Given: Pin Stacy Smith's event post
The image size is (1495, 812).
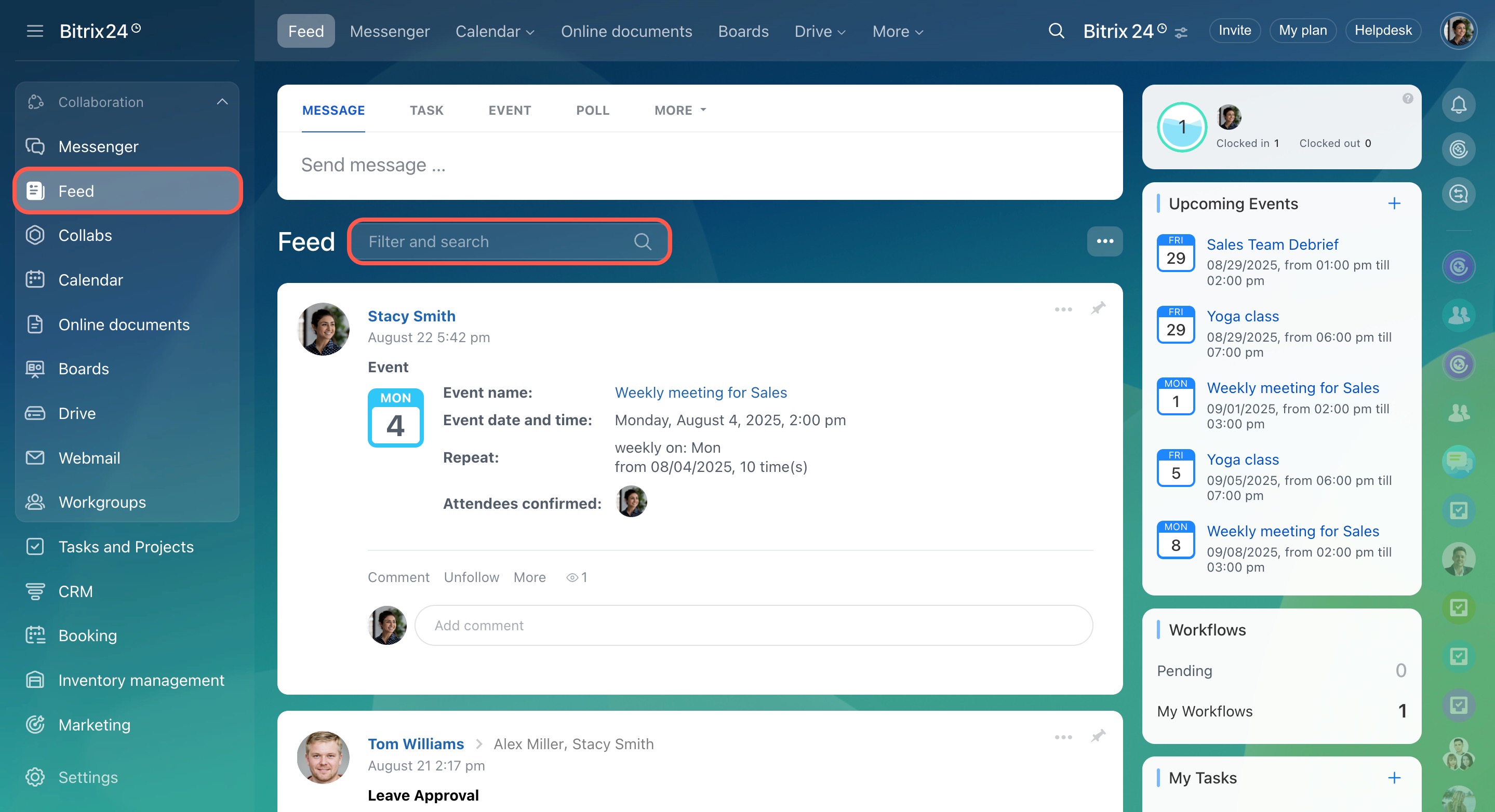Looking at the screenshot, I should pyautogui.click(x=1098, y=308).
